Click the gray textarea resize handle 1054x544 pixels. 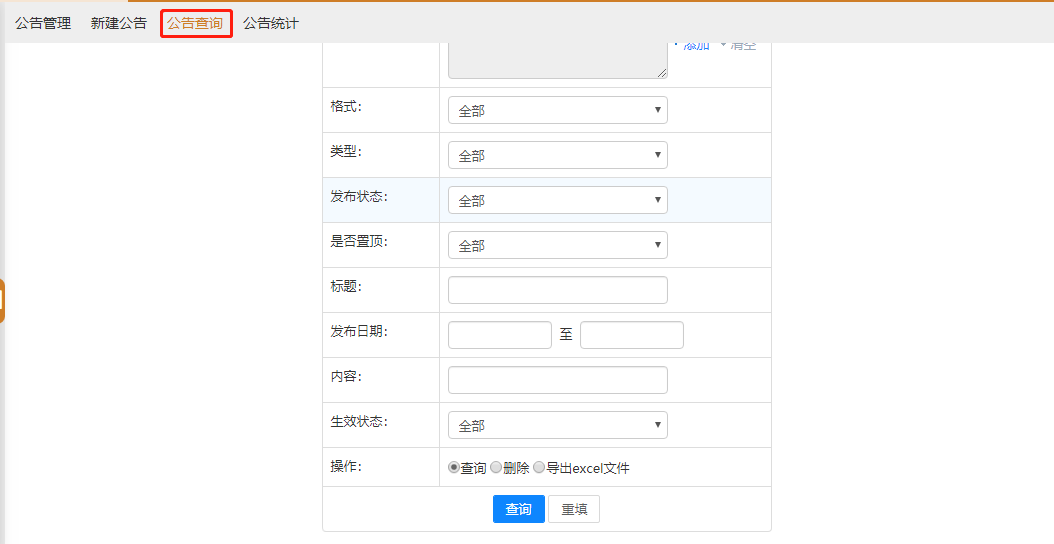pyautogui.click(x=662, y=73)
